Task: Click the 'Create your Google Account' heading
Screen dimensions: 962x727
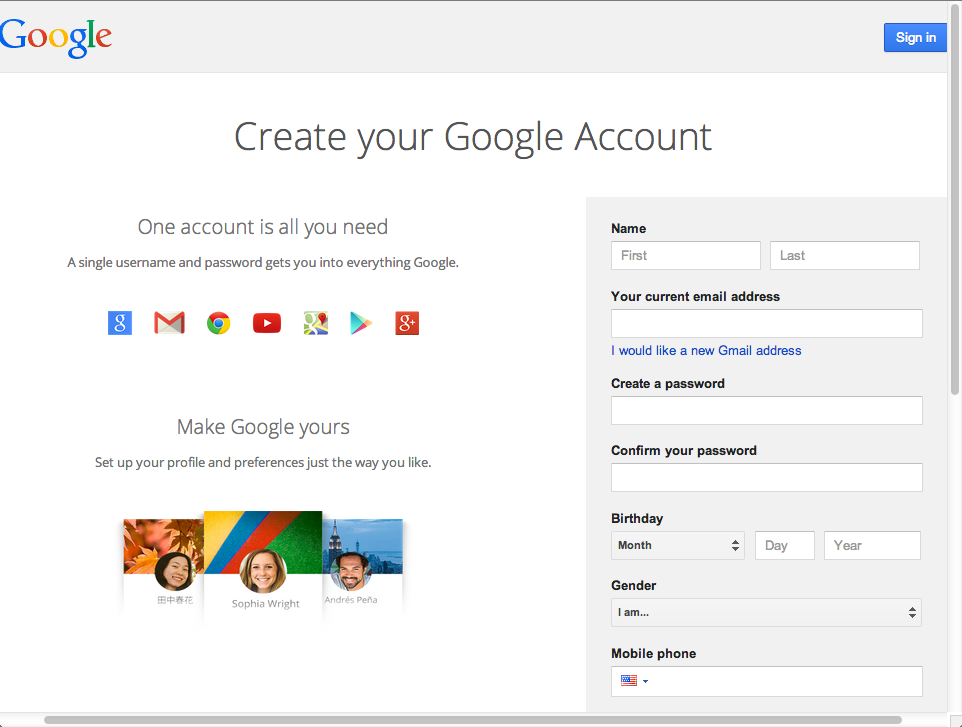Action: [x=473, y=136]
